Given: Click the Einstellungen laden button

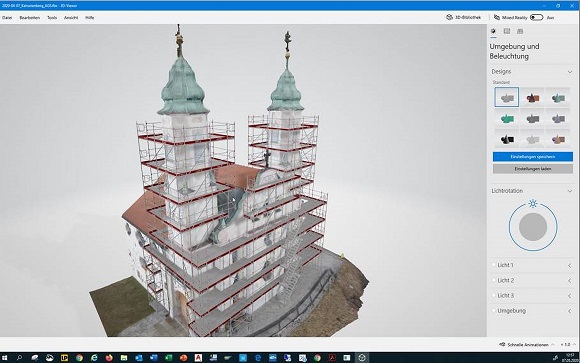Looking at the screenshot, I should [533, 169].
